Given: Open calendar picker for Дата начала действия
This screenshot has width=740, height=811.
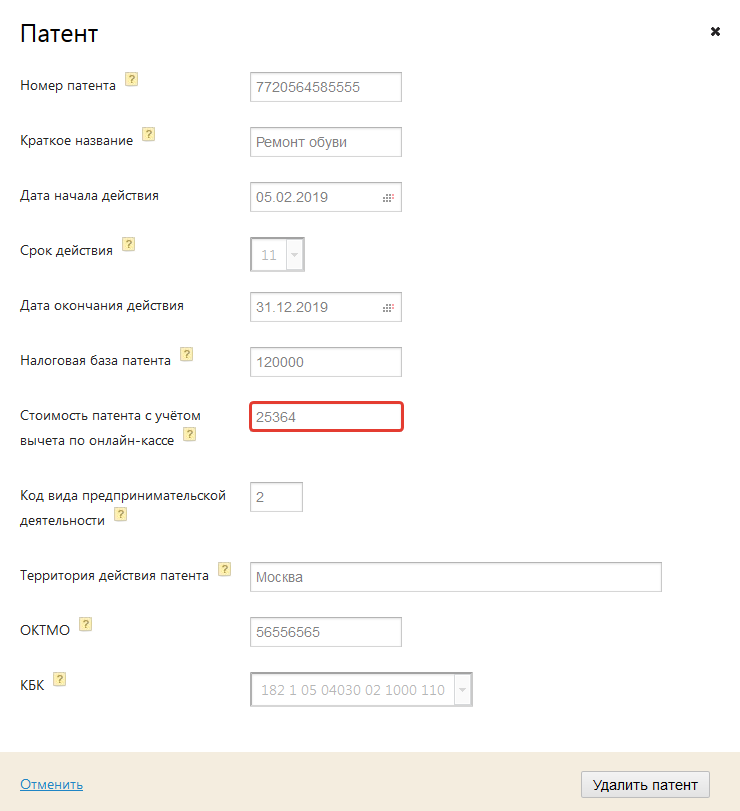Looking at the screenshot, I should click(x=388, y=198).
